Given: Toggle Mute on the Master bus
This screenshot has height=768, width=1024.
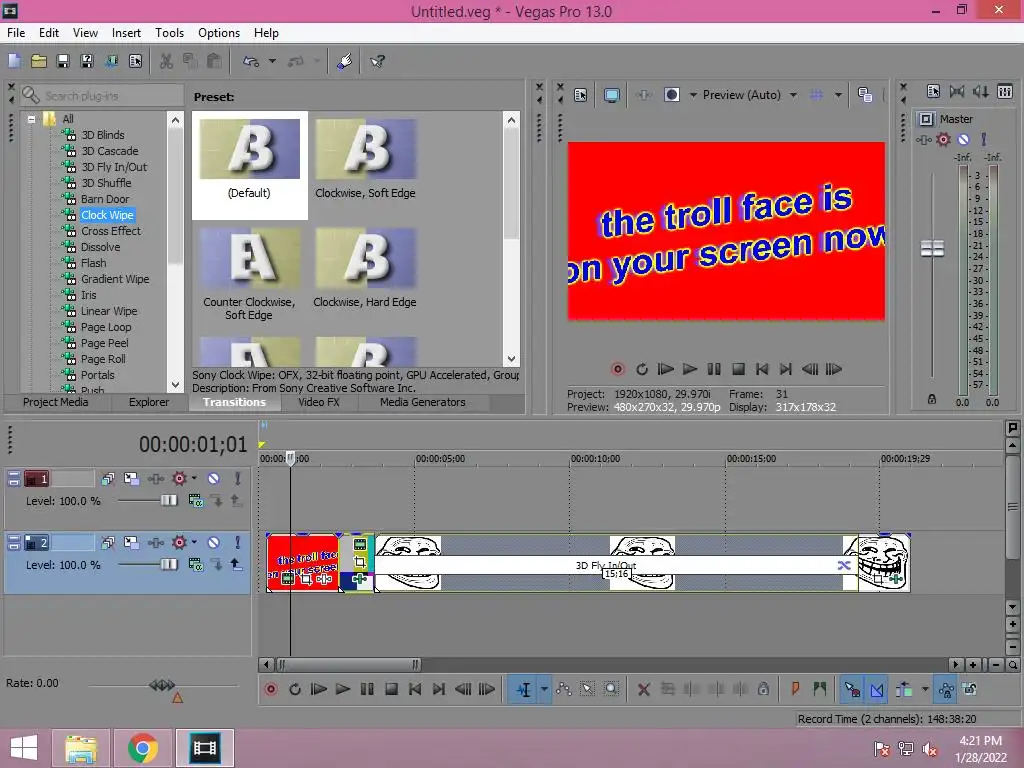Looking at the screenshot, I should click(x=963, y=139).
